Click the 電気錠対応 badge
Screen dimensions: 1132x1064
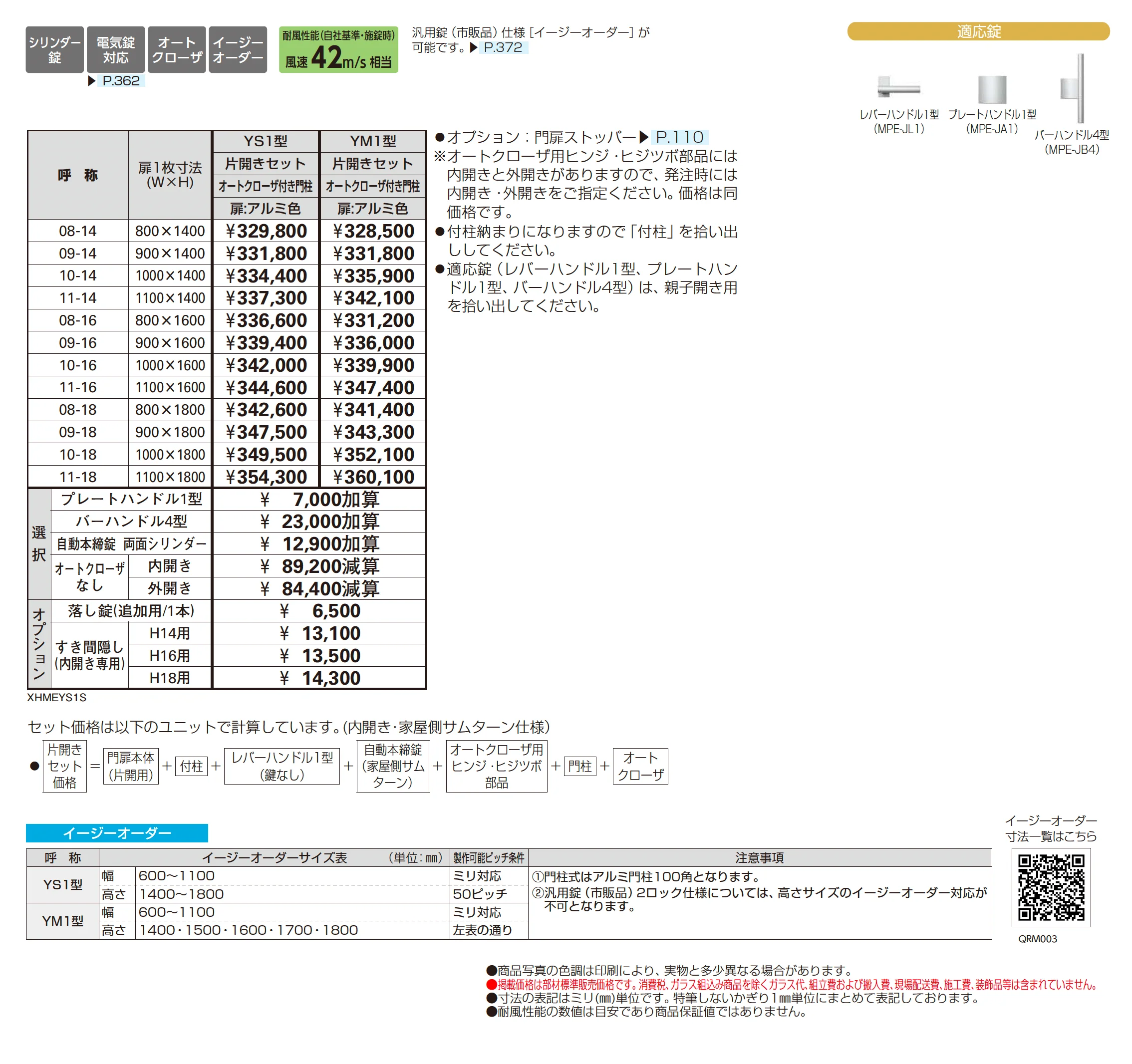tap(116, 49)
